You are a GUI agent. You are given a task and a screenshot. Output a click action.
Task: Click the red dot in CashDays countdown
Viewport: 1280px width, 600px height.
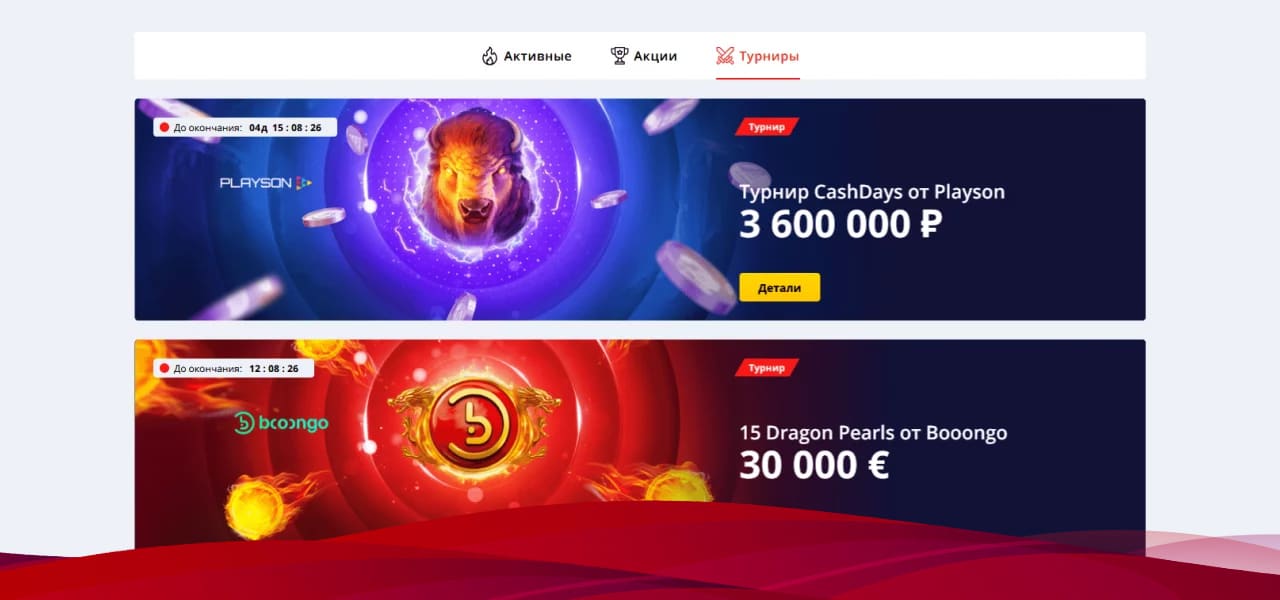pyautogui.click(x=163, y=128)
